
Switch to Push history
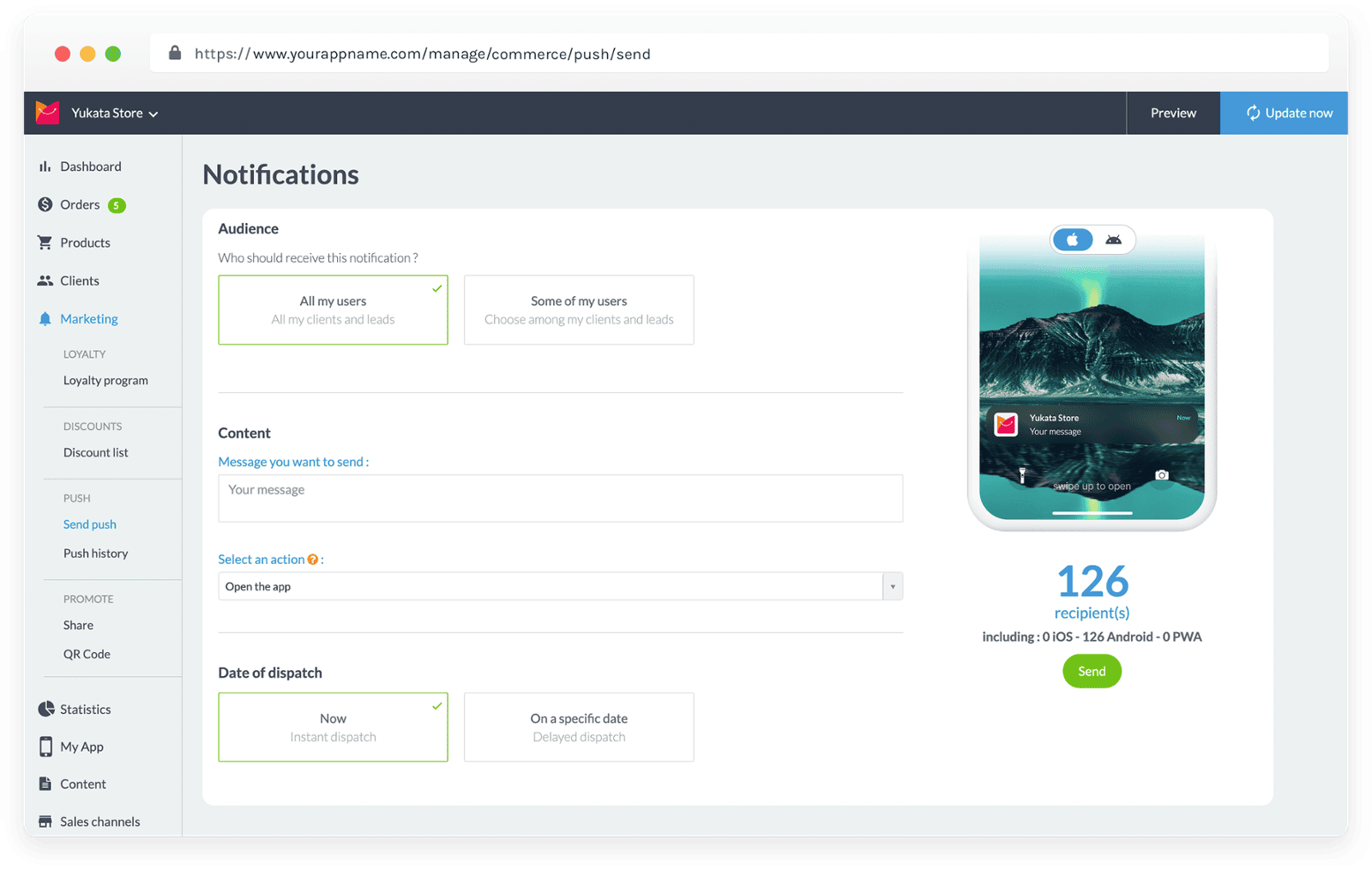pos(95,553)
